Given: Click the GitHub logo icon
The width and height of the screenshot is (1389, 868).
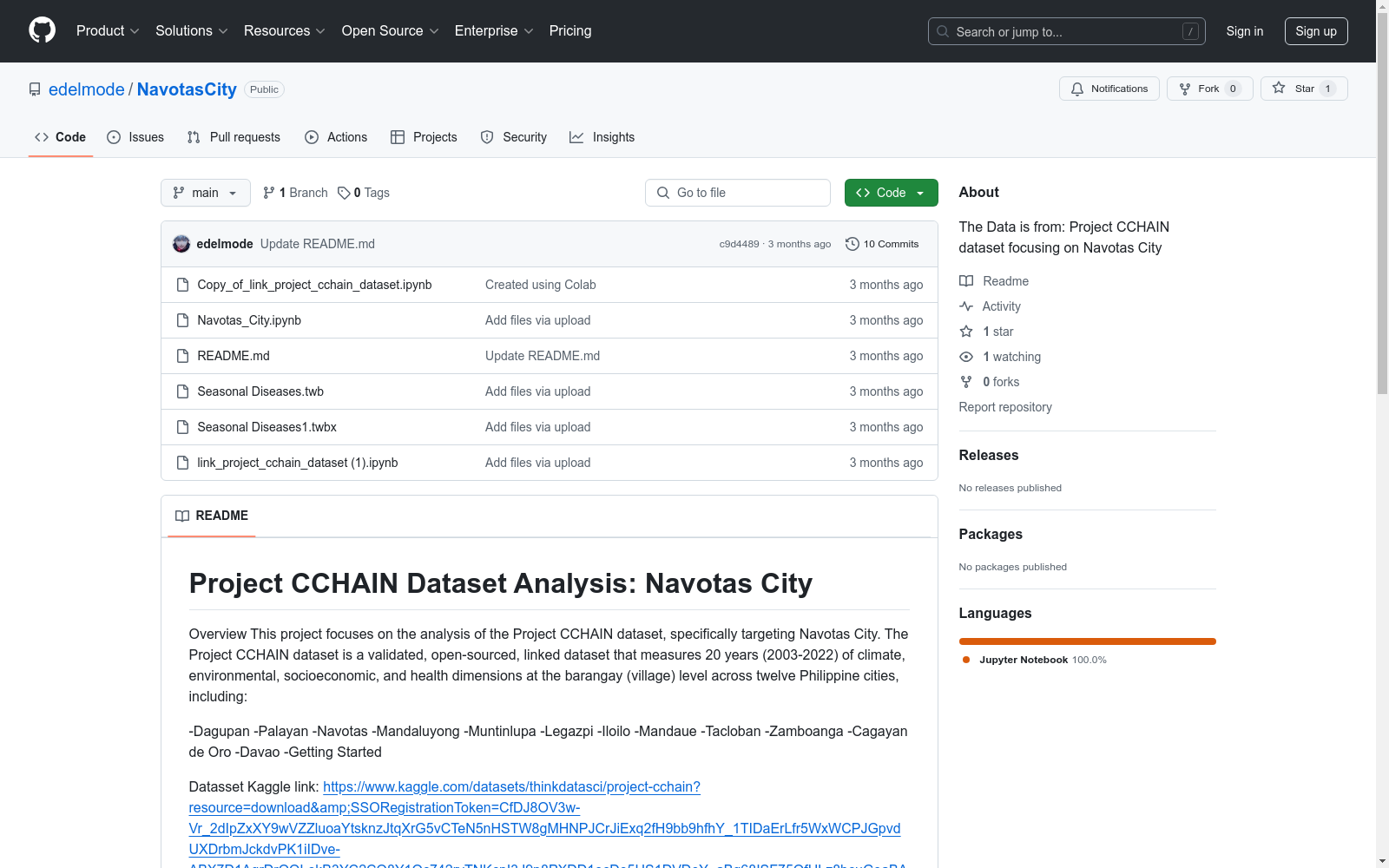Looking at the screenshot, I should tap(42, 30).
